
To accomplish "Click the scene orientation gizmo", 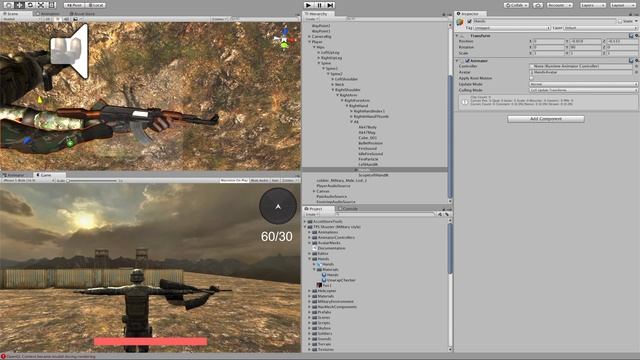I will coord(285,39).
